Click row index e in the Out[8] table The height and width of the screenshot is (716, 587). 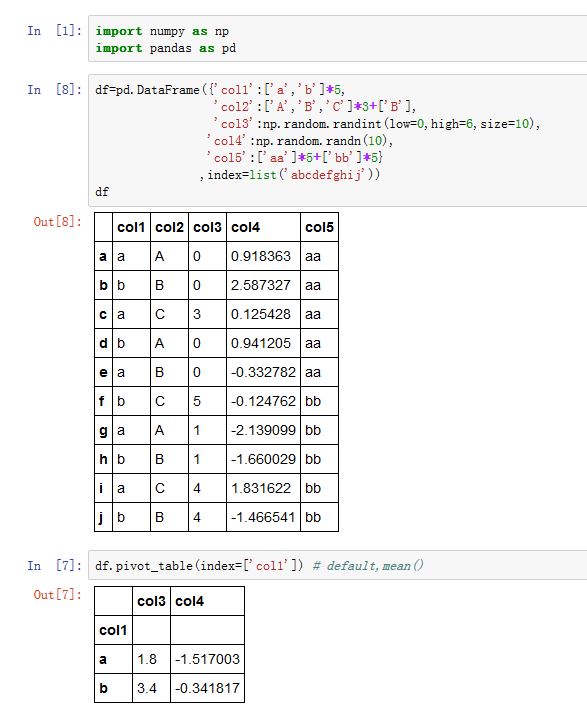pos(103,372)
